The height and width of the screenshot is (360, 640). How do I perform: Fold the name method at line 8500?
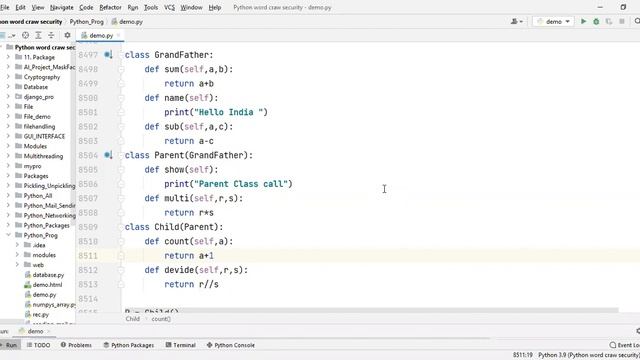(x=121, y=98)
